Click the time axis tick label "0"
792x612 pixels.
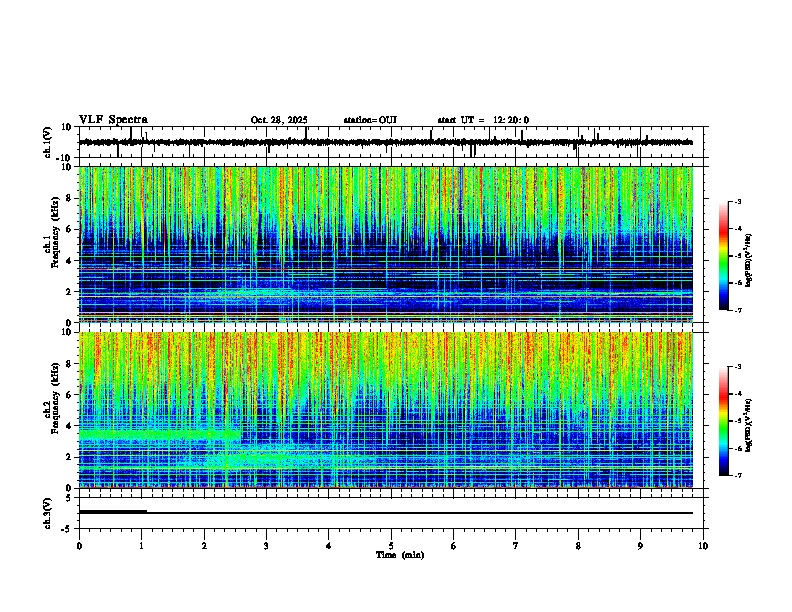[x=79, y=546]
